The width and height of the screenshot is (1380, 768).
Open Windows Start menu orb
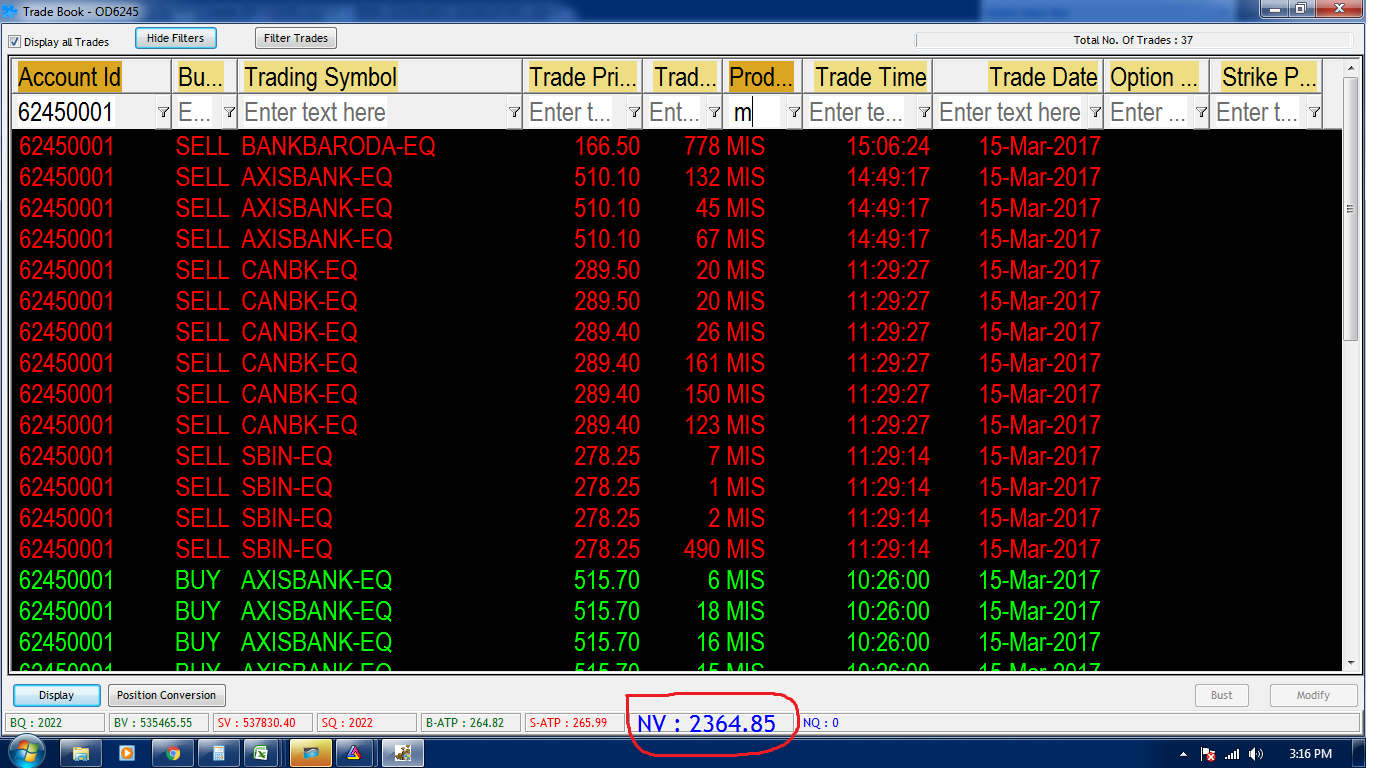pyautogui.click(x=26, y=753)
